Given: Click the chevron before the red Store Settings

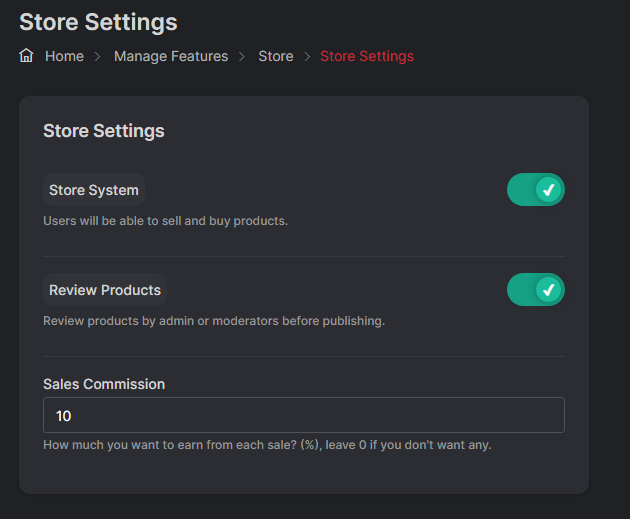Looking at the screenshot, I should [307, 57].
